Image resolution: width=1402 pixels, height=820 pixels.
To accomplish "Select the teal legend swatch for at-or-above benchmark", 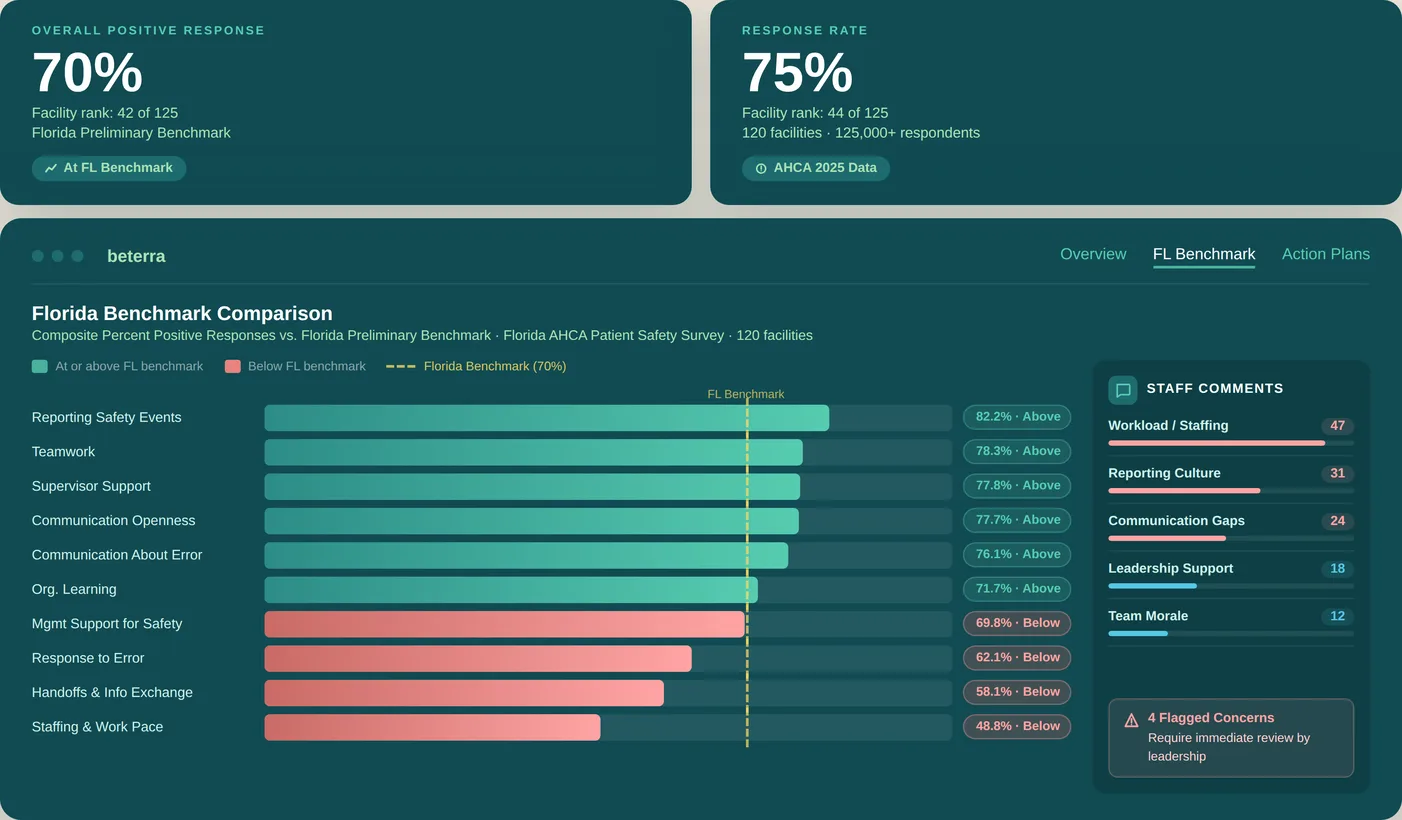I will pos(37,366).
